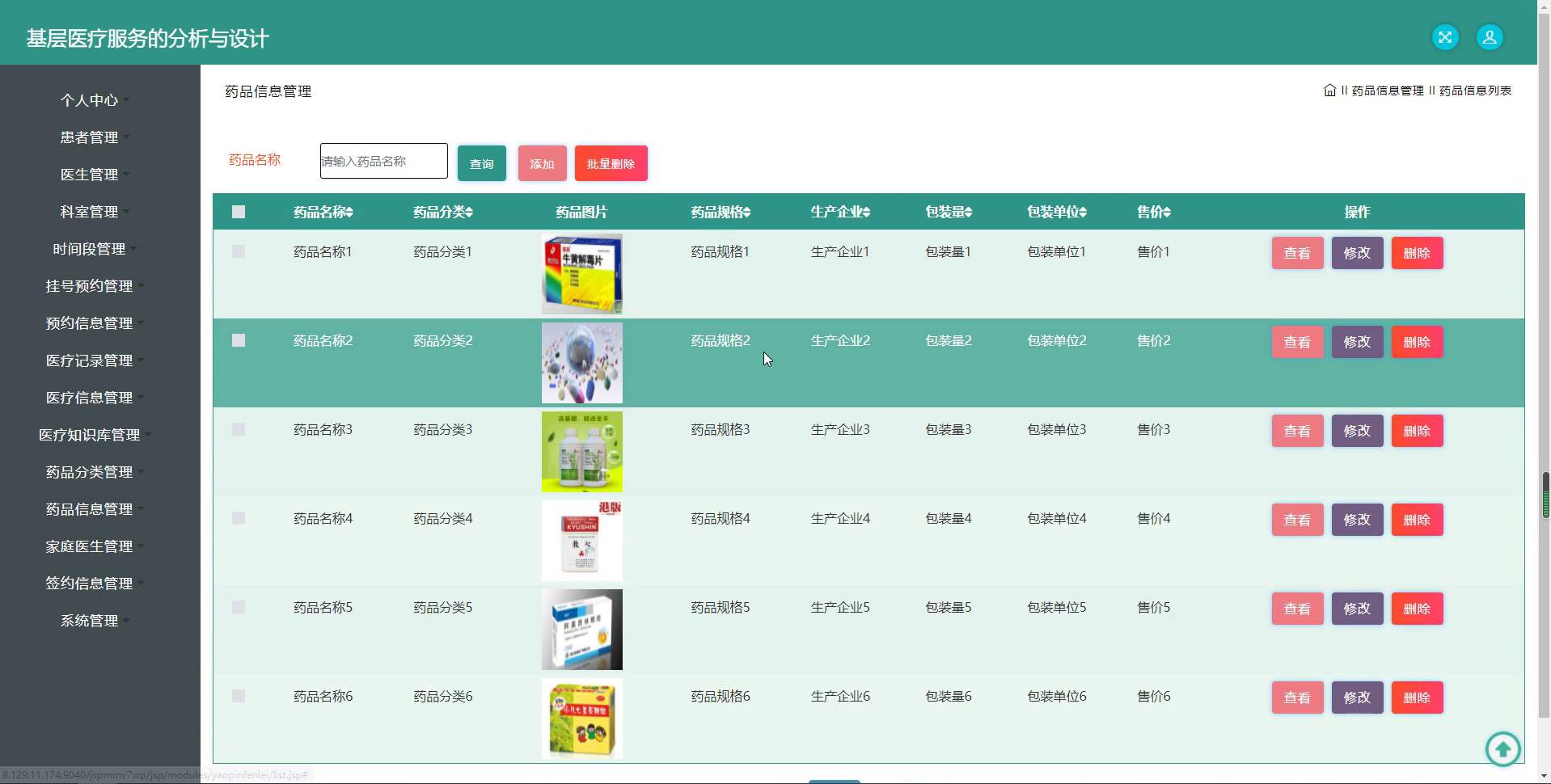Viewport: 1551px width, 784px height.
Task: Open 药品分类管理 in sidebar
Action: 95,472
